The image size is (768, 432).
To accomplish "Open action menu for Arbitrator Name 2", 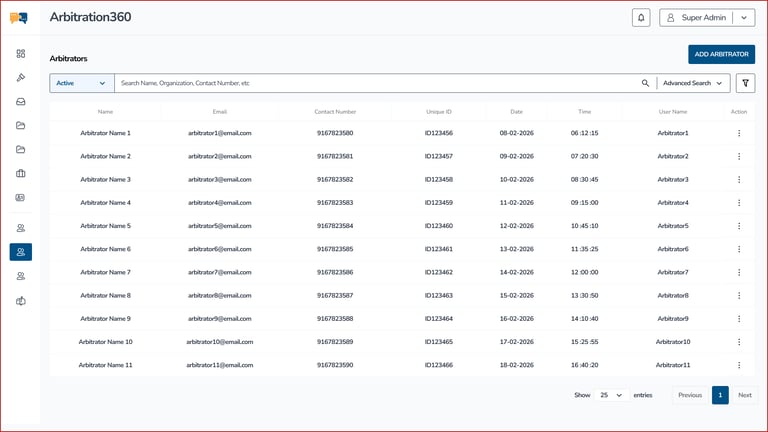I will pos(739,156).
